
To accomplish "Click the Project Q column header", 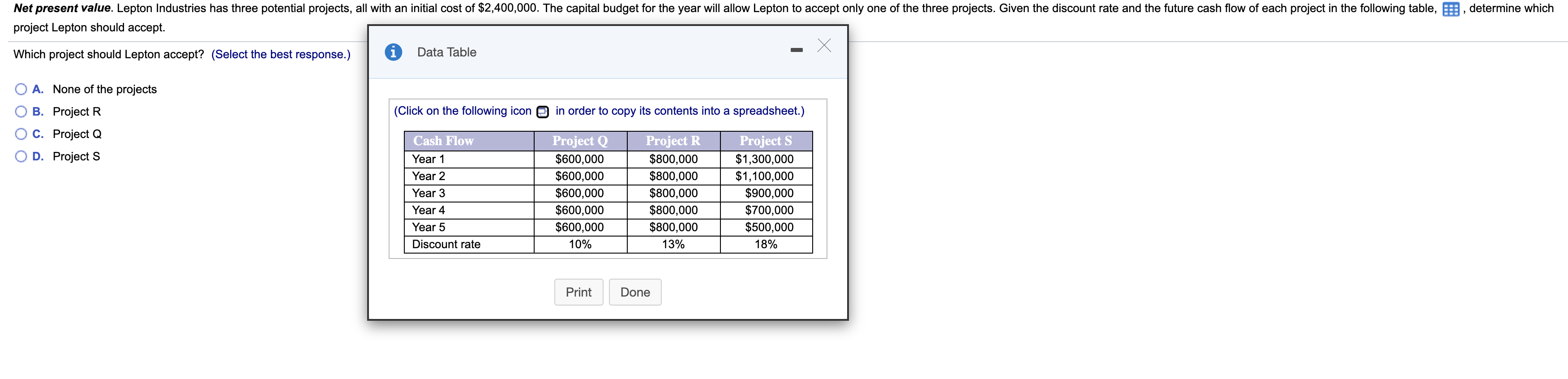I will pos(580,141).
